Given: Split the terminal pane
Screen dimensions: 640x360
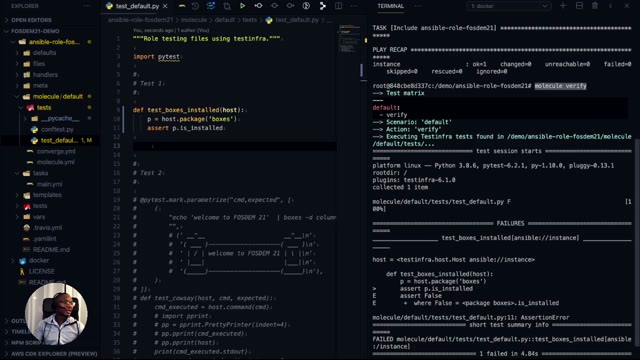Looking at the screenshot, I should pos(579,6).
